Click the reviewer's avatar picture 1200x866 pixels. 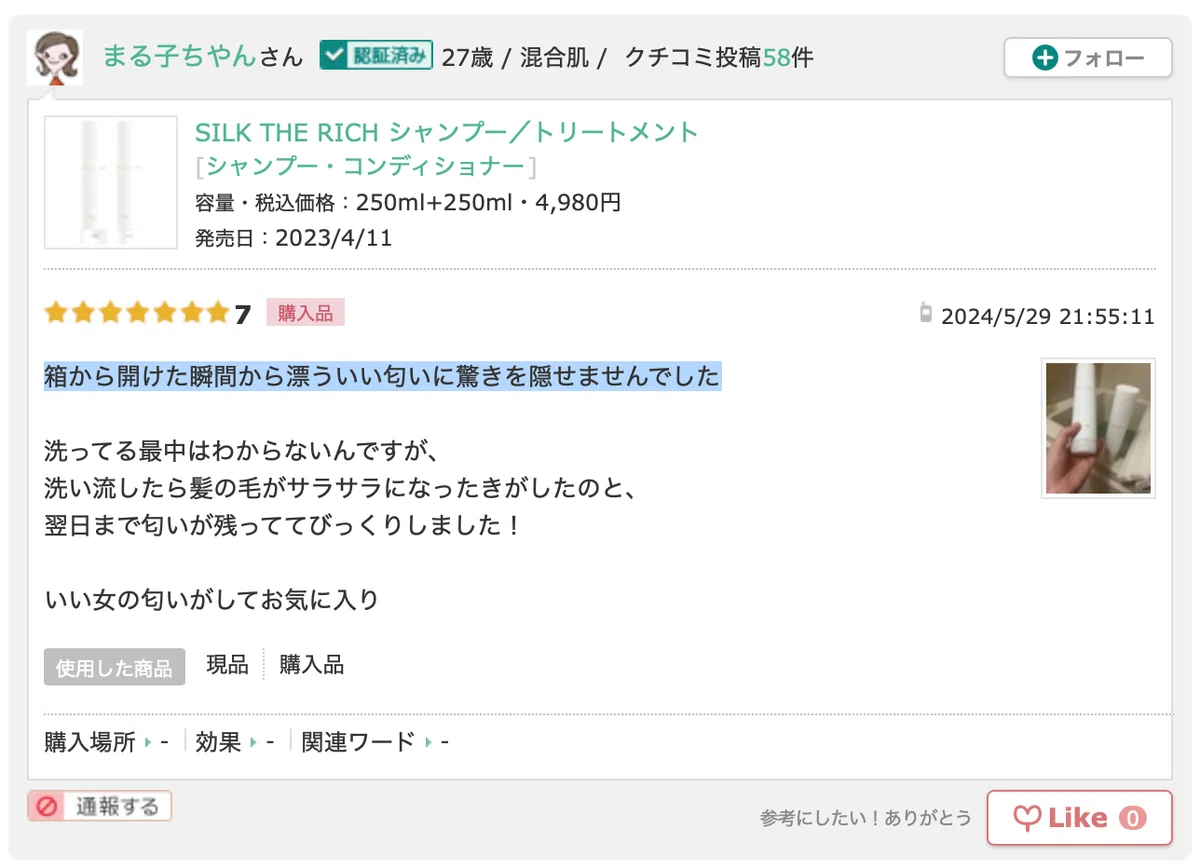pyautogui.click(x=55, y=57)
